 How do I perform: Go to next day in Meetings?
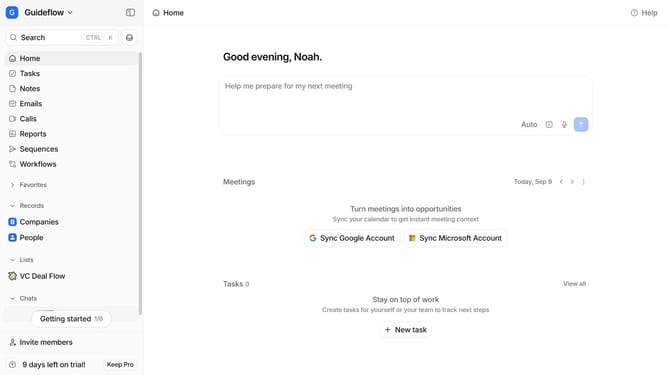click(x=572, y=182)
